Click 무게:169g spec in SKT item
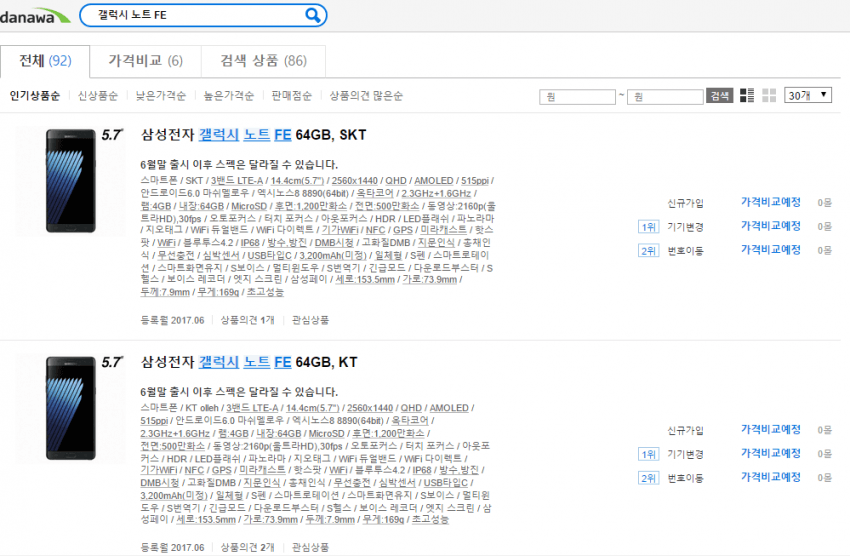 [218, 292]
